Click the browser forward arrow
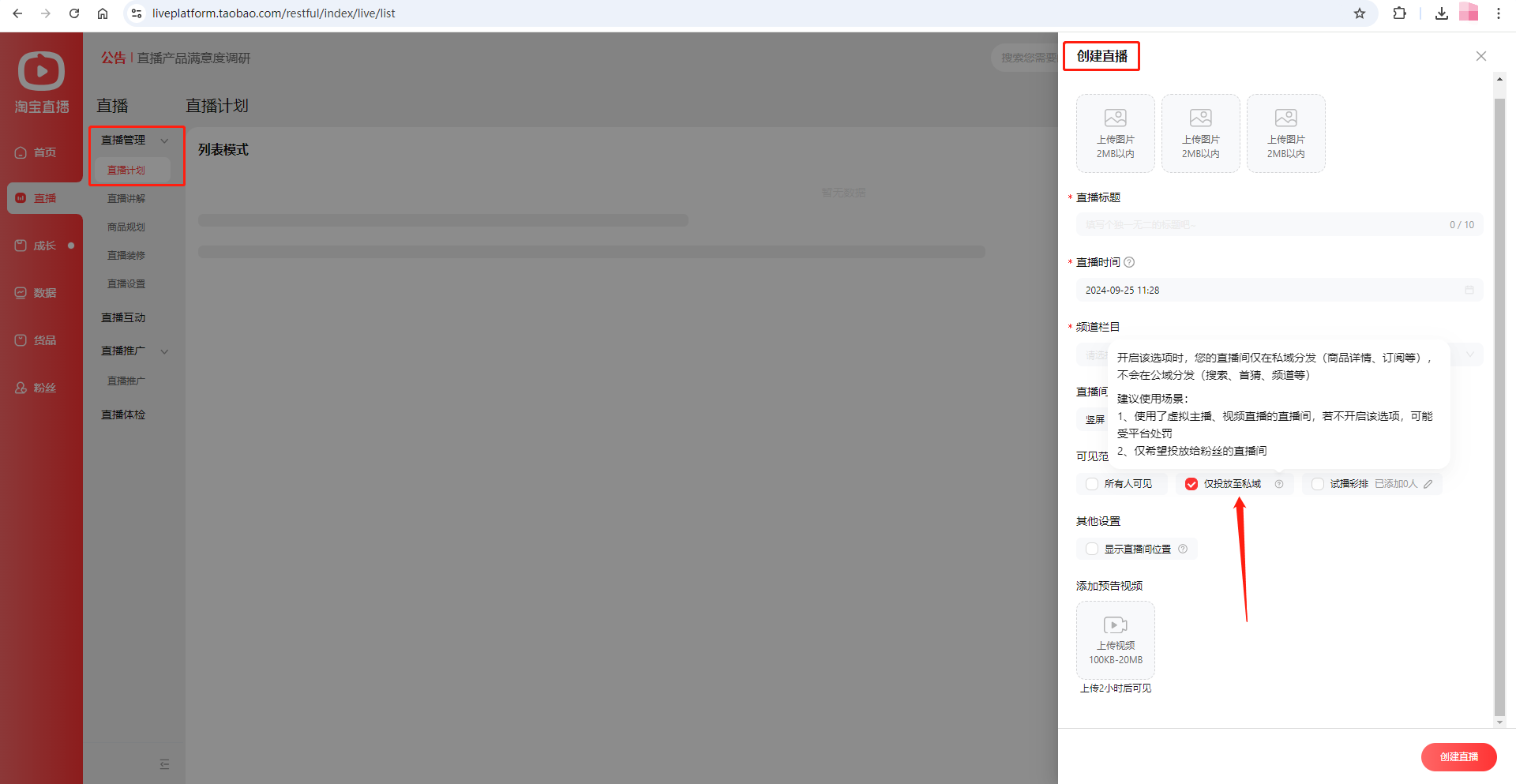The image size is (1516, 784). point(46,13)
